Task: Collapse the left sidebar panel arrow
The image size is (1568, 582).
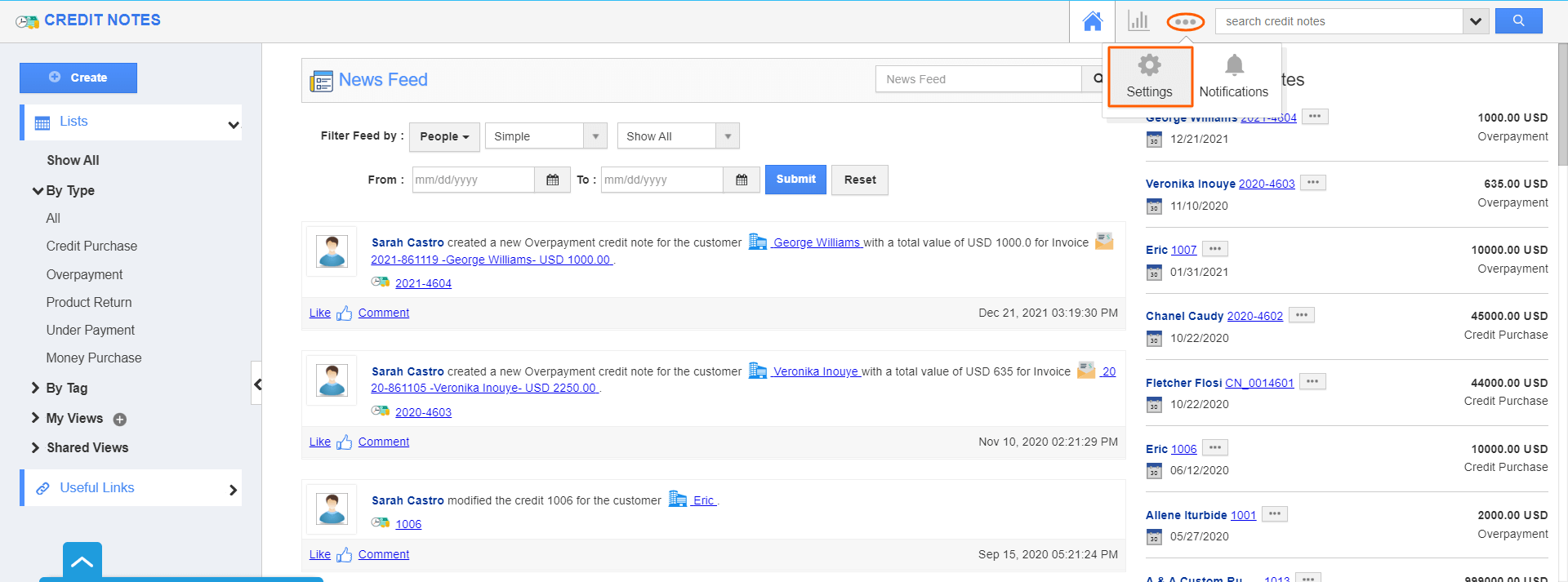Action: pos(257,384)
